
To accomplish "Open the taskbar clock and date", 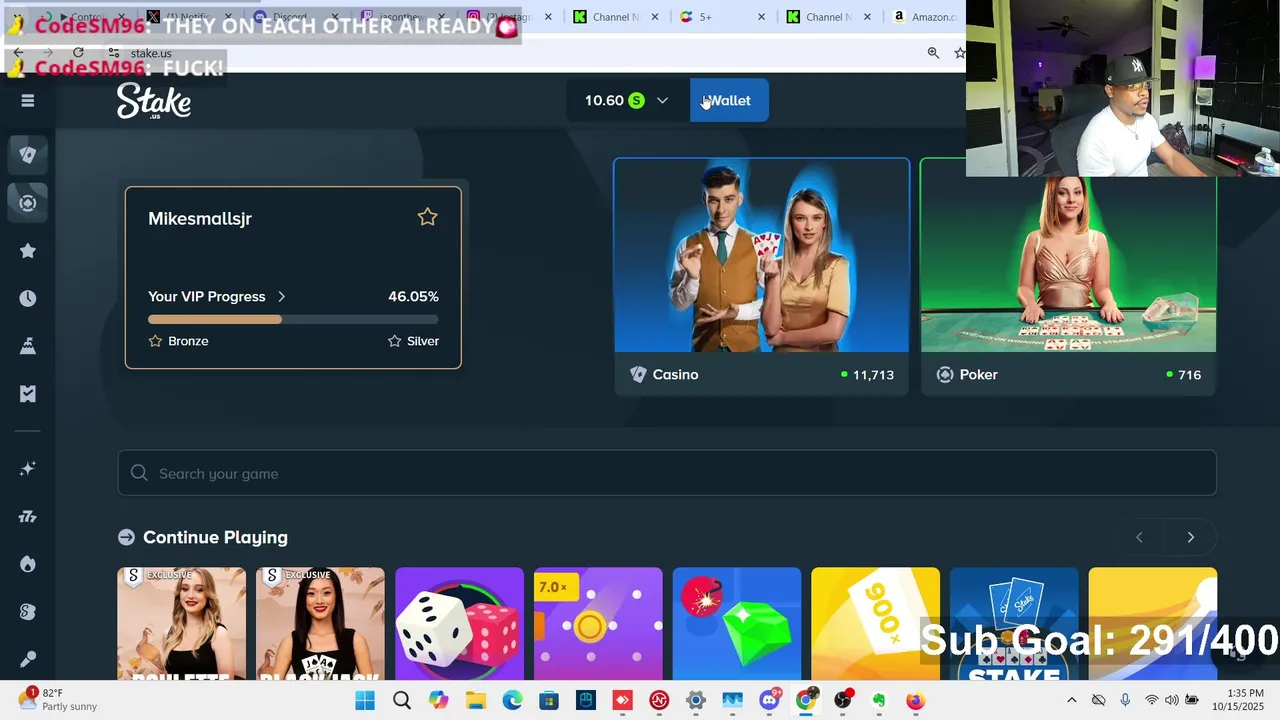I will click(1238, 700).
